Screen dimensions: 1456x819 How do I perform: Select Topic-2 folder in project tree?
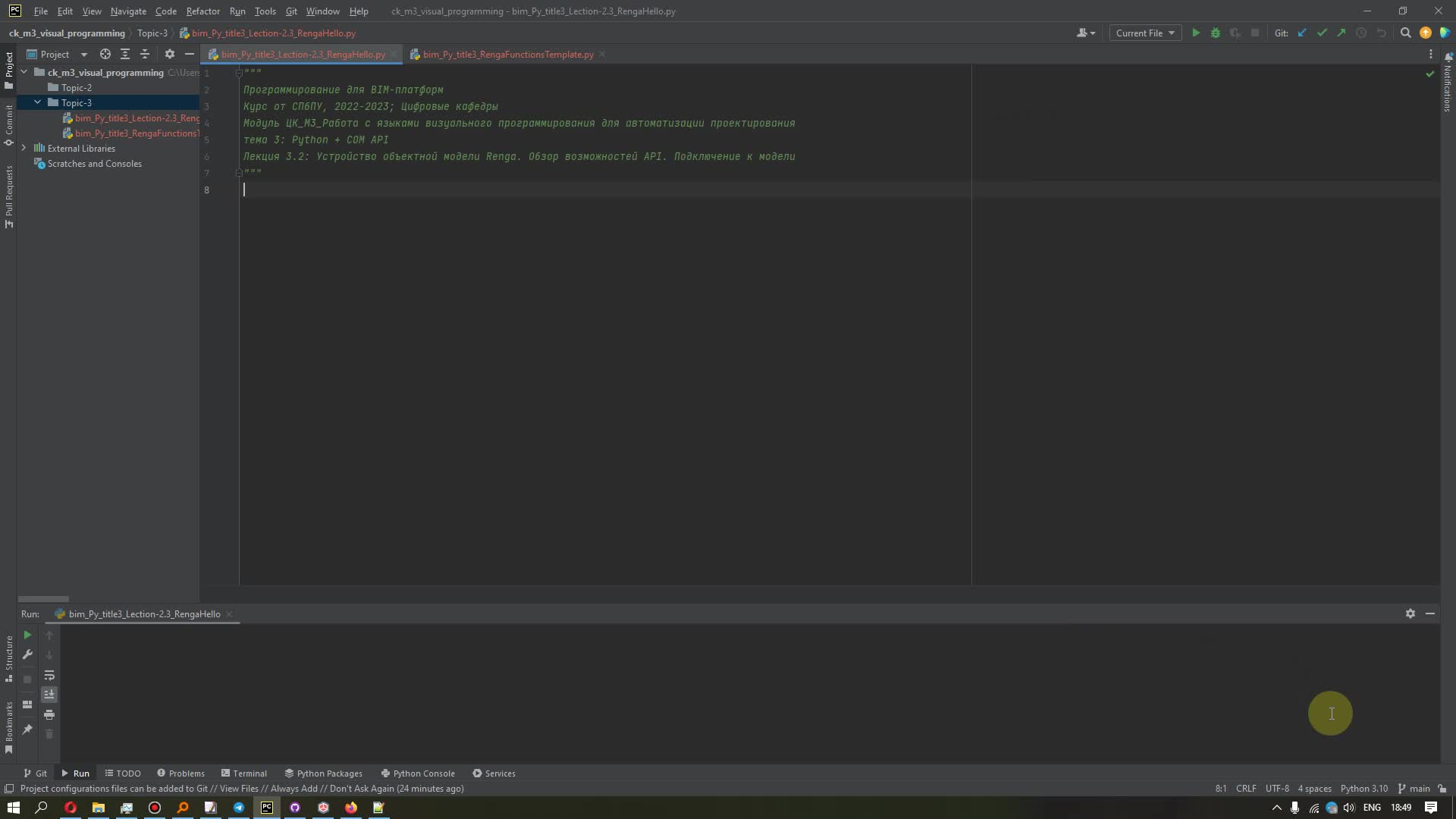tap(76, 87)
